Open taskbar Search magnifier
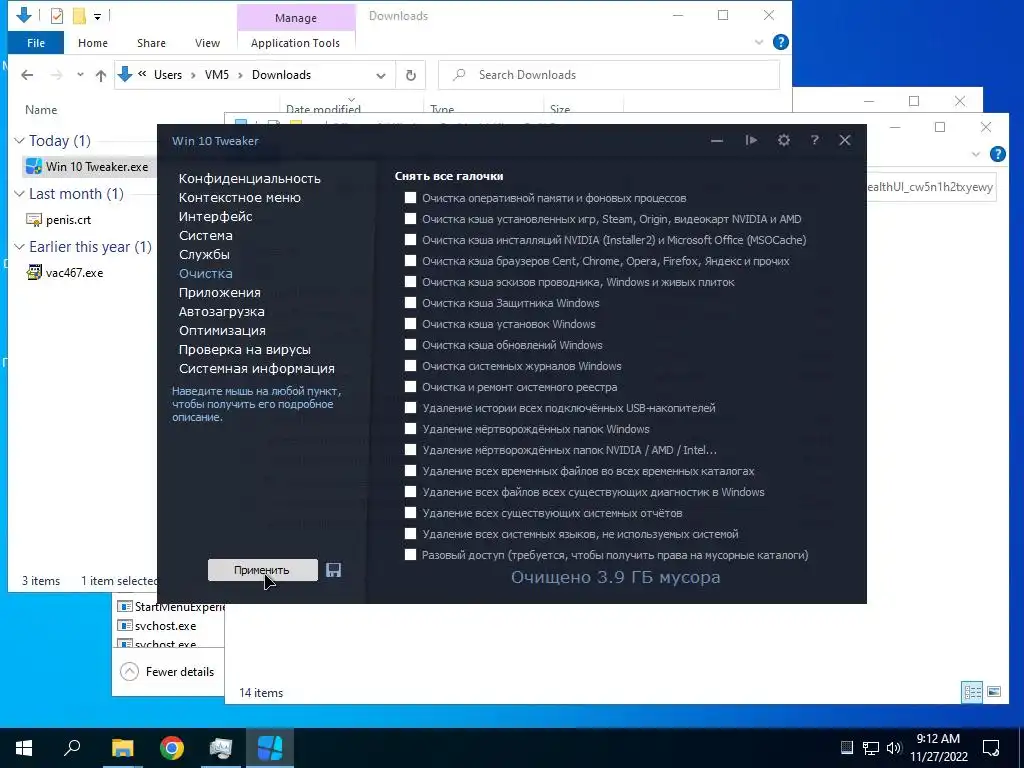This screenshot has height=768, width=1024. click(x=72, y=748)
